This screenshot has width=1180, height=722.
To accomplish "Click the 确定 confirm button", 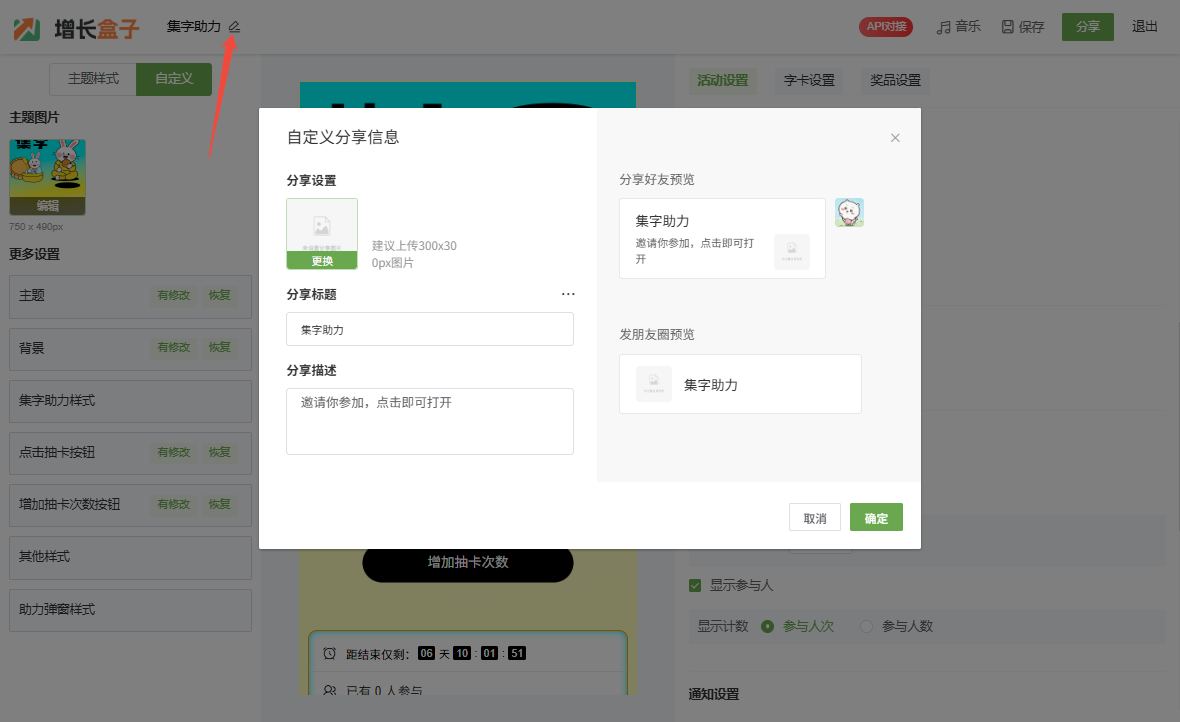I will (876, 518).
